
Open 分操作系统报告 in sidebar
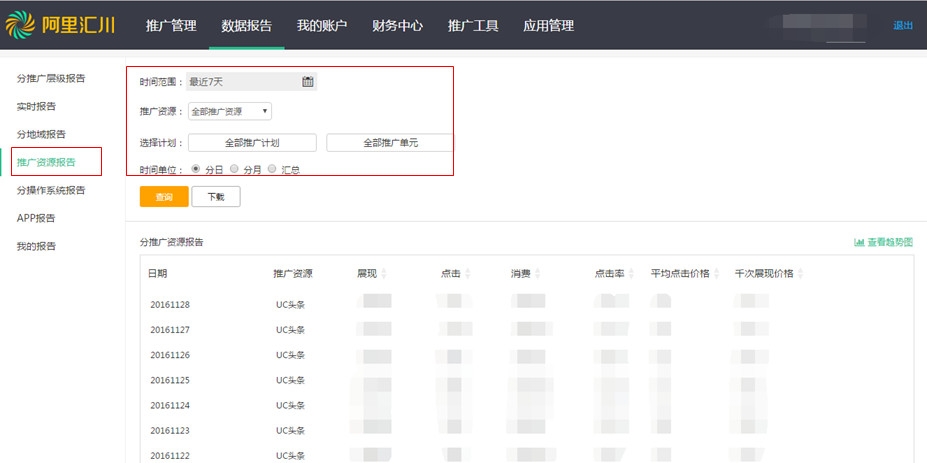51,190
